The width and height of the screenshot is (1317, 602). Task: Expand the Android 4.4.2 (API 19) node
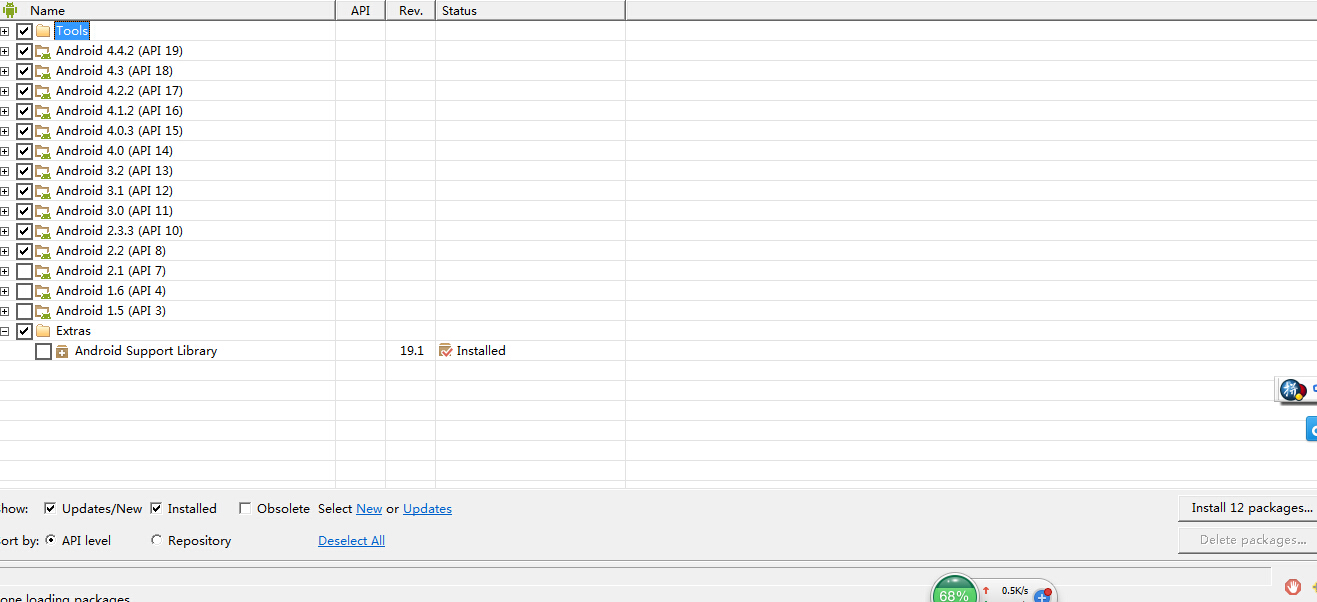[4, 51]
